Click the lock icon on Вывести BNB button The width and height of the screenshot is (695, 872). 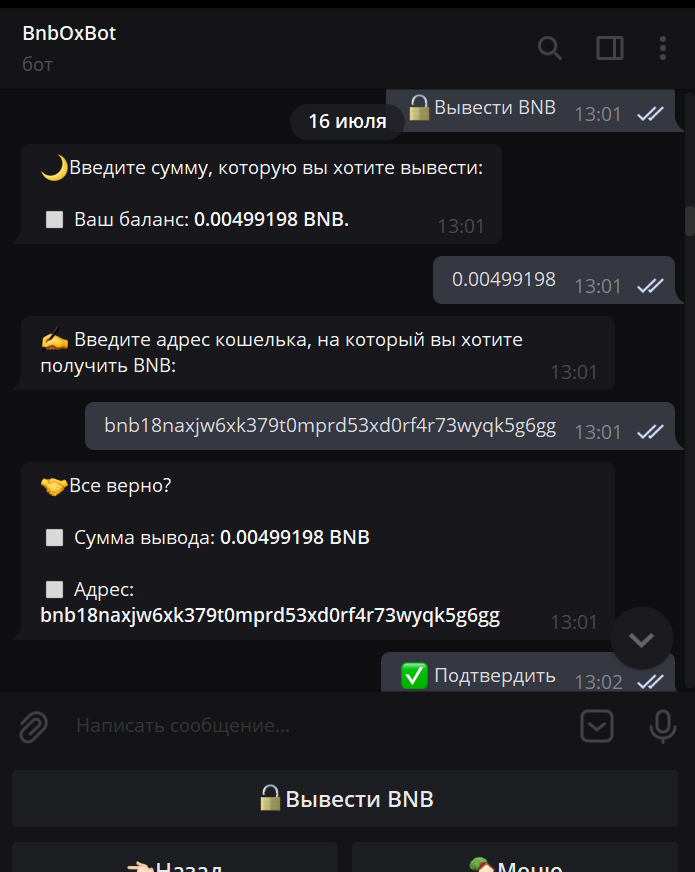coord(270,797)
